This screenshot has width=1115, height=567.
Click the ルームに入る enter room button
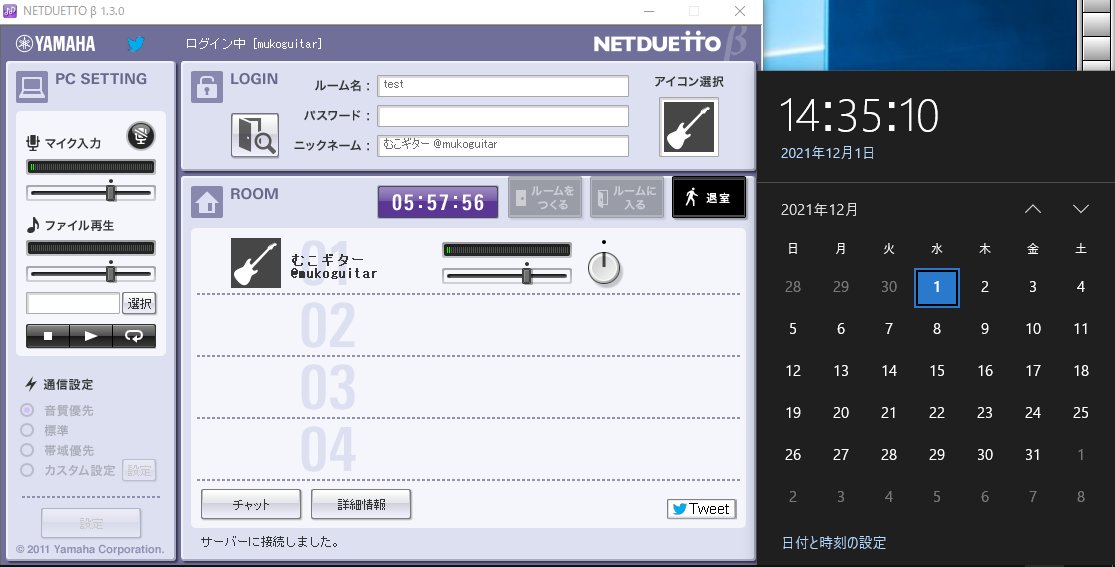626,197
